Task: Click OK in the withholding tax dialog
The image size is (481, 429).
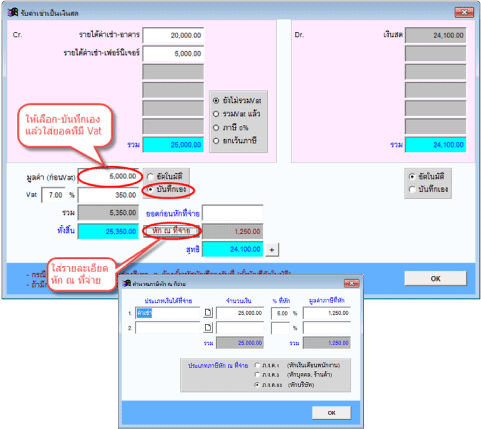Action: [331, 413]
